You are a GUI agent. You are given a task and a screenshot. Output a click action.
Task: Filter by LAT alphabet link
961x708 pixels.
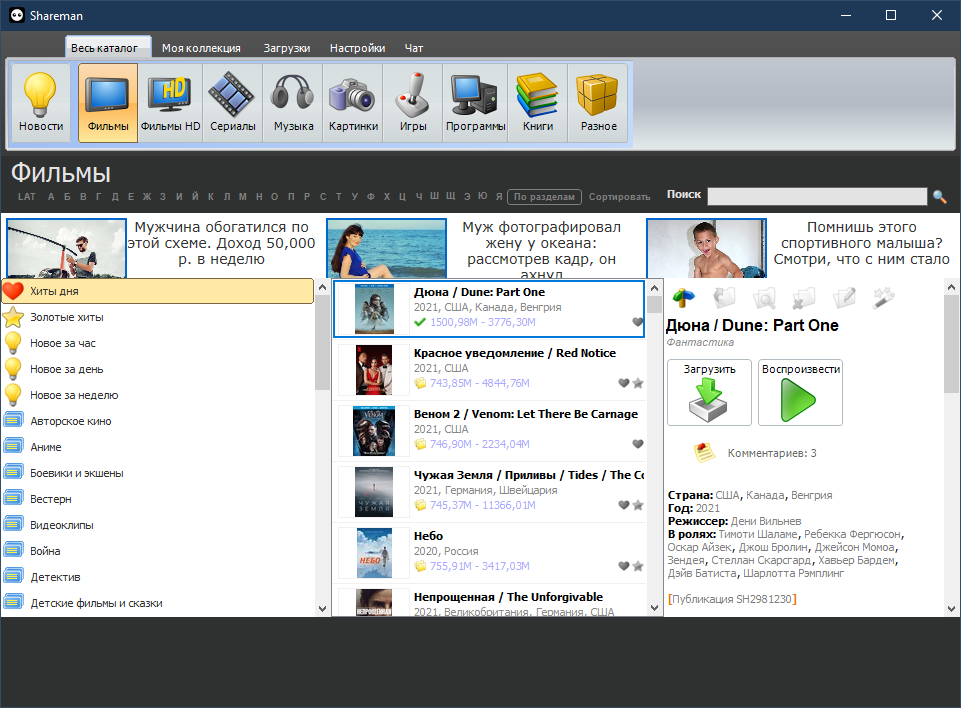click(x=27, y=197)
